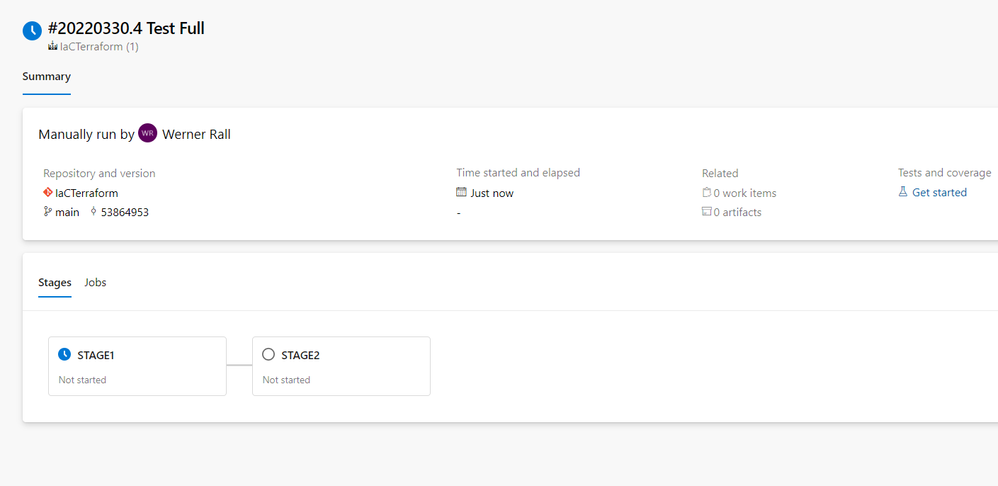998x486 pixels.
Task: Switch to the Jobs tab
Action: pos(95,283)
